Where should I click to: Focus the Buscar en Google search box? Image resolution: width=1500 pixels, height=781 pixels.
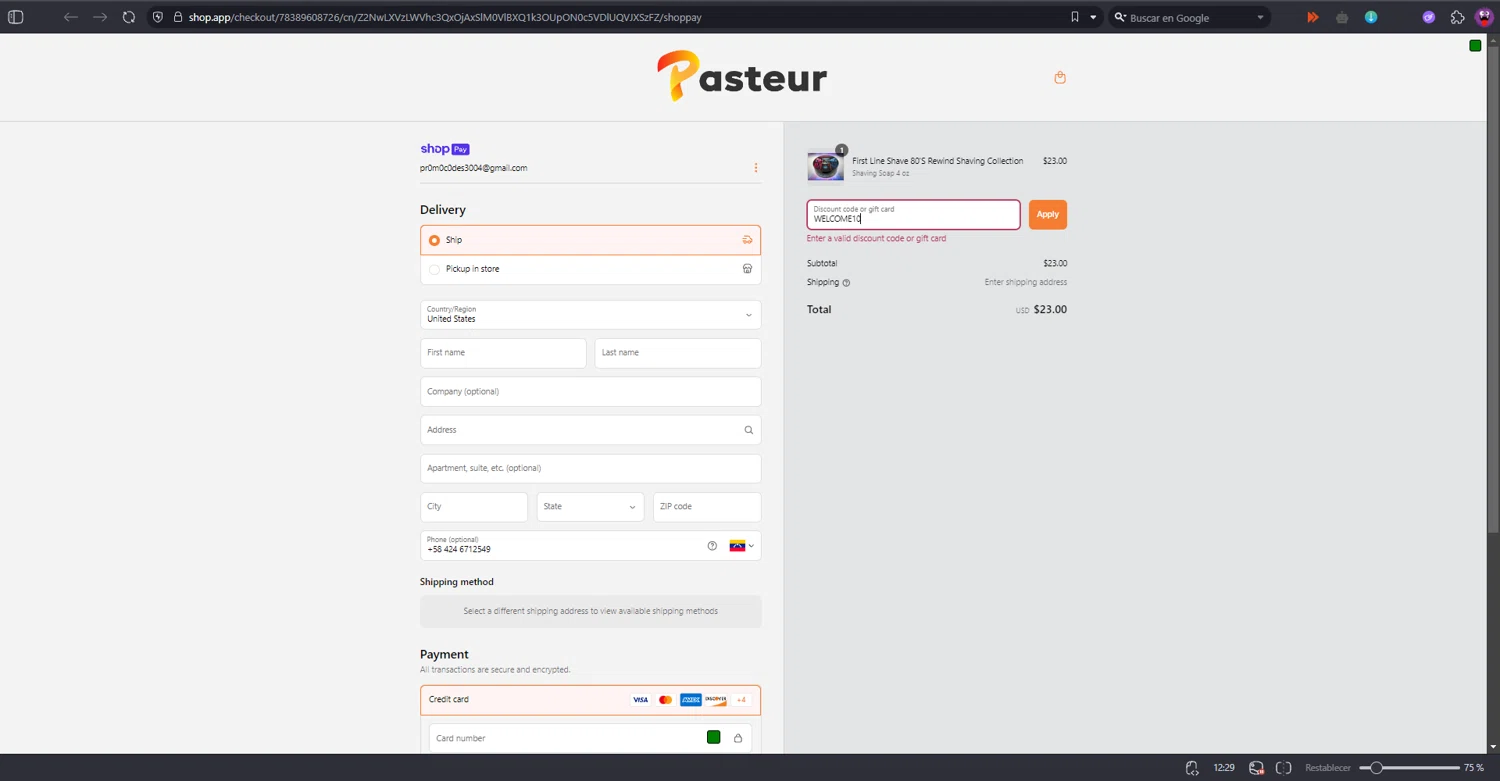tap(1190, 17)
